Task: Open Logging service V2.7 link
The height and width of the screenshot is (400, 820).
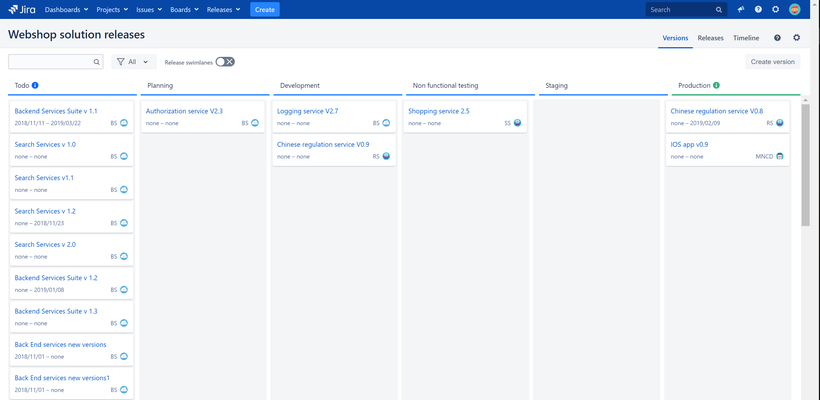Action: (308, 111)
